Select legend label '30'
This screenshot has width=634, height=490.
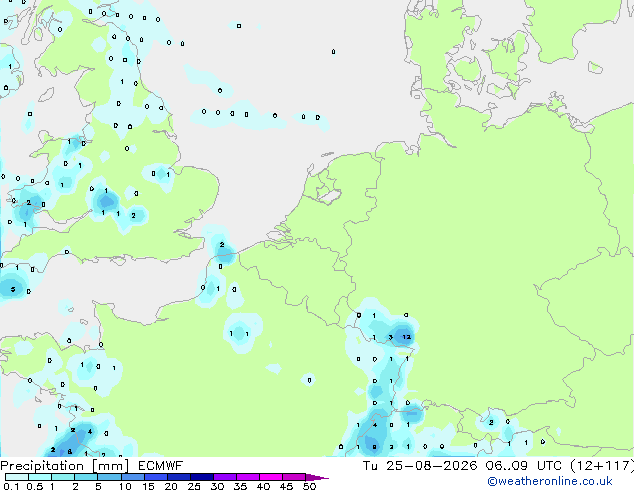coord(217,486)
